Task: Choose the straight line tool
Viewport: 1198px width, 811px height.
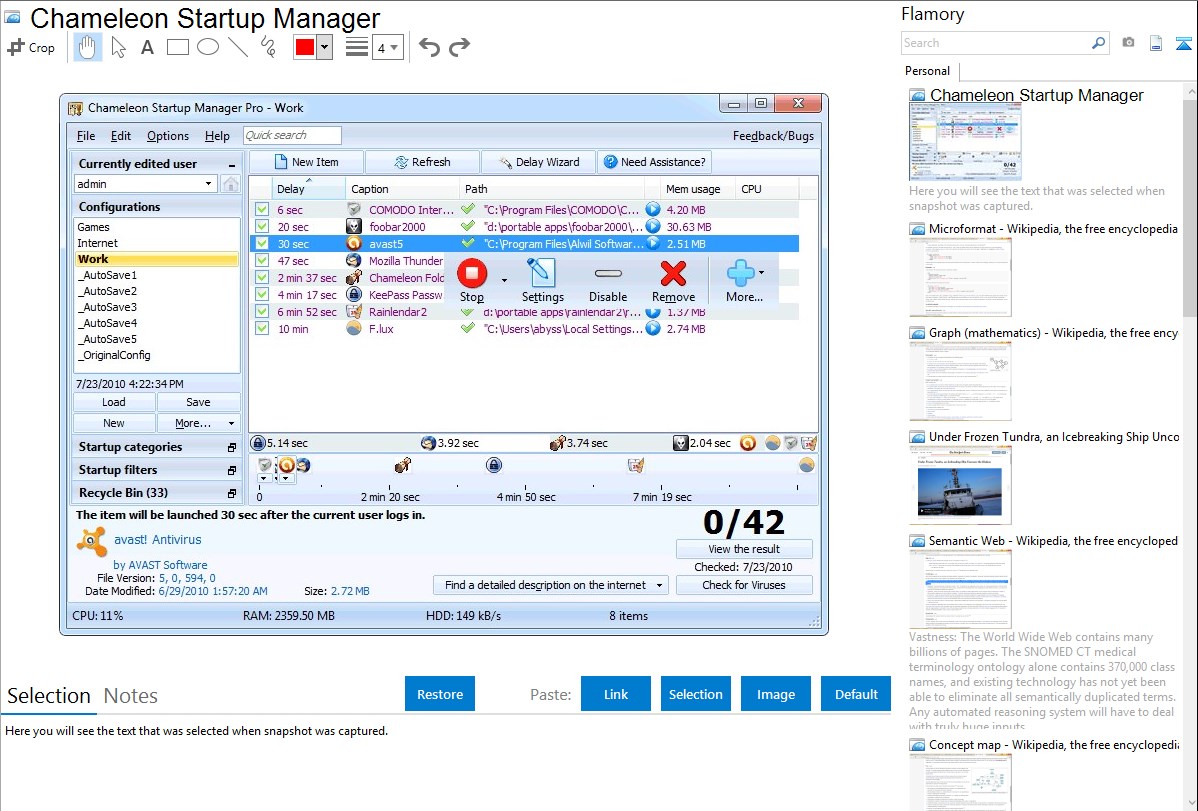Action: [238, 47]
